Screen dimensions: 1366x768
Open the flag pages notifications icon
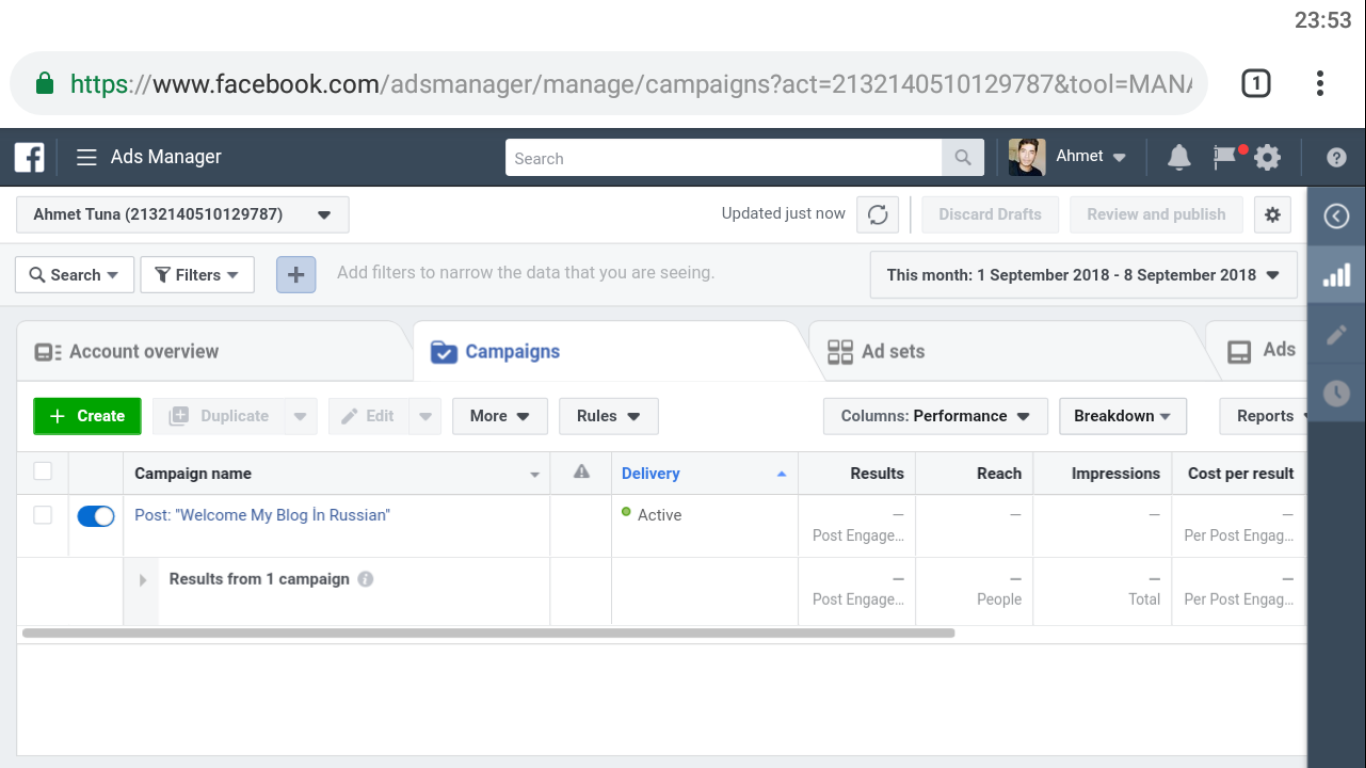coord(1225,157)
